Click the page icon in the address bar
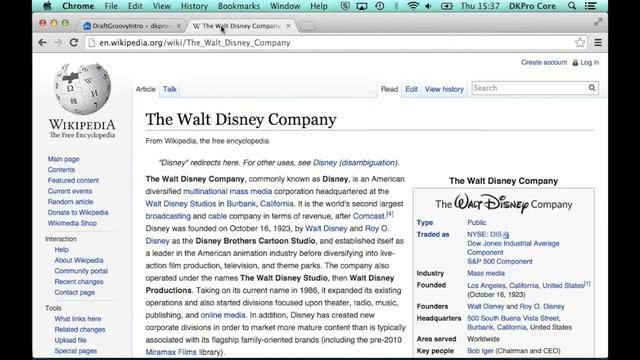This screenshot has width=640, height=360. (92, 42)
